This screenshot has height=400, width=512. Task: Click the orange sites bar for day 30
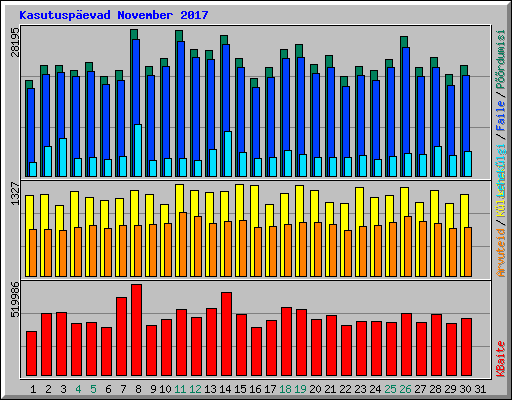click(468, 252)
